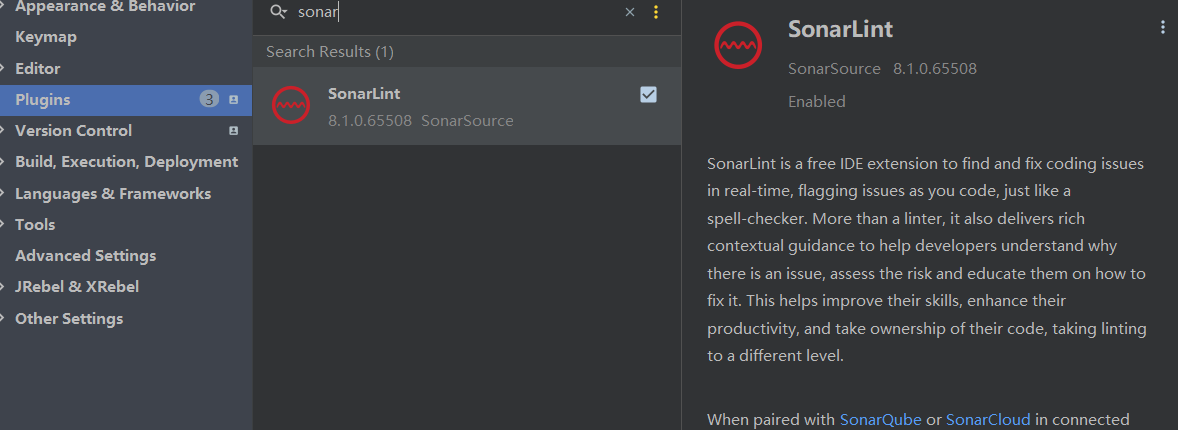Open Advanced Settings page
The height and width of the screenshot is (430, 1178).
click(86, 256)
